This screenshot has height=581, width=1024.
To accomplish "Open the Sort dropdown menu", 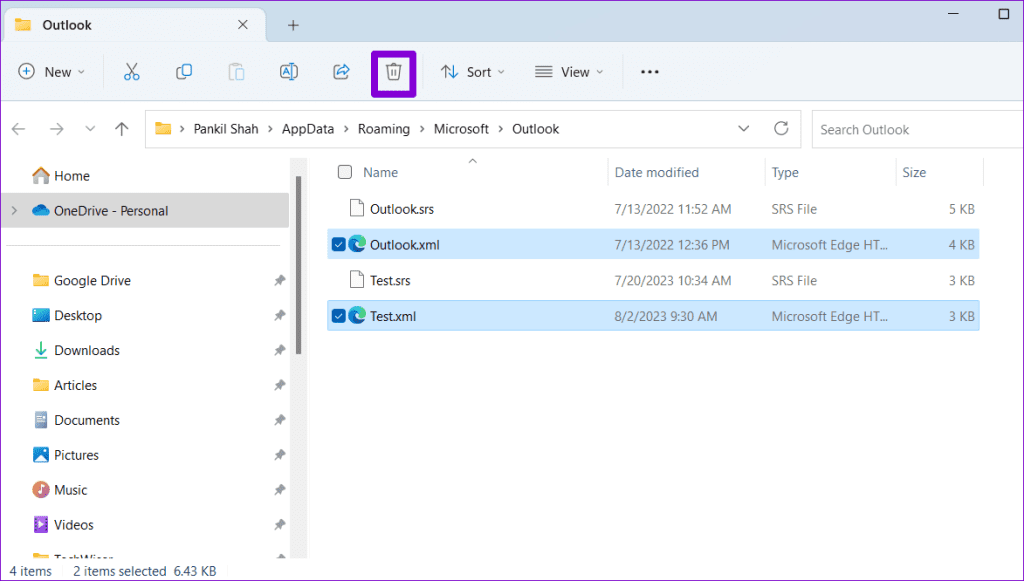I will point(473,72).
